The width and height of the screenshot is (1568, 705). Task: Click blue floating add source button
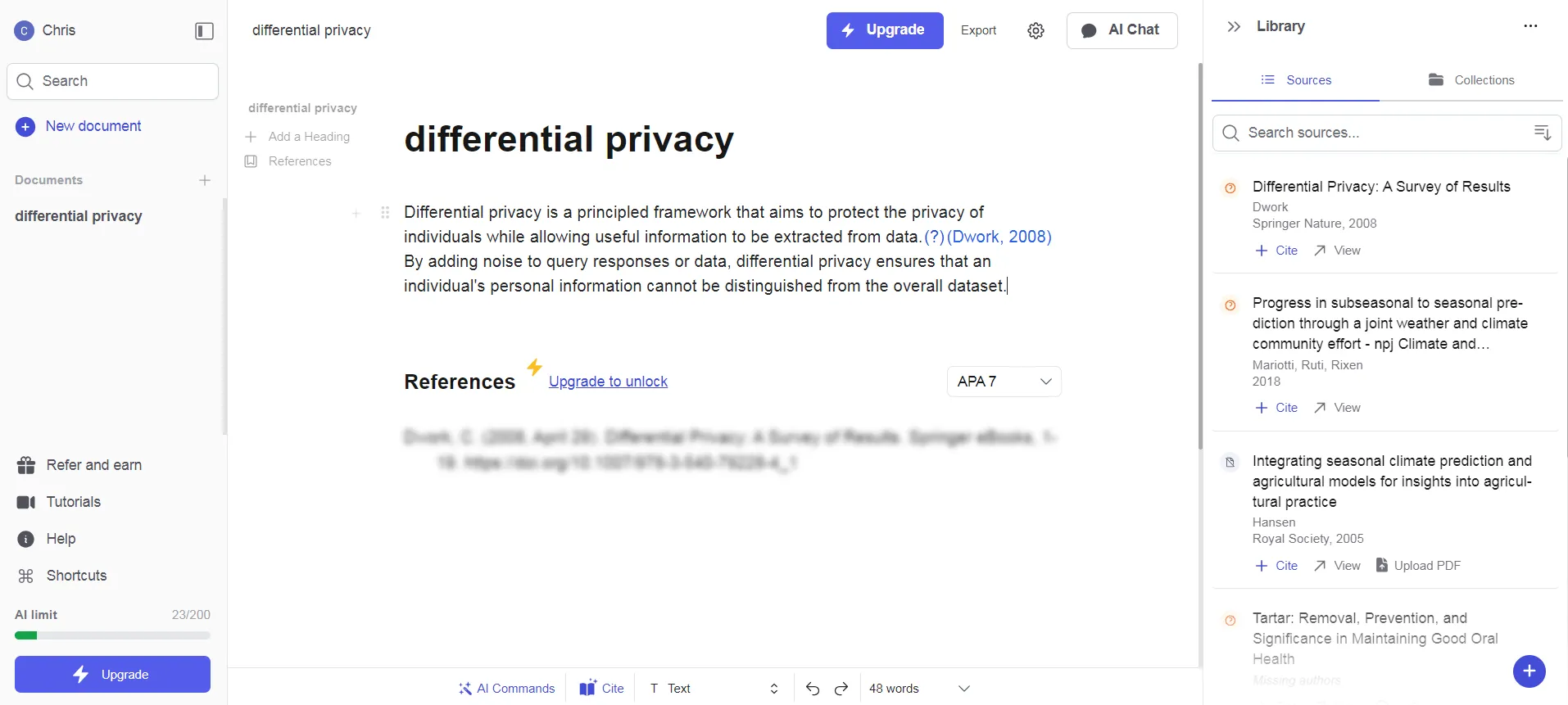click(1529, 671)
